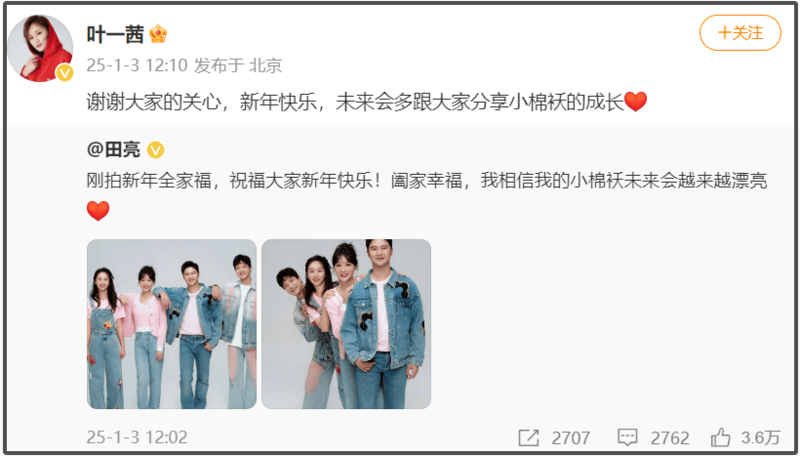Click the crown membership badge icon

click(158, 34)
